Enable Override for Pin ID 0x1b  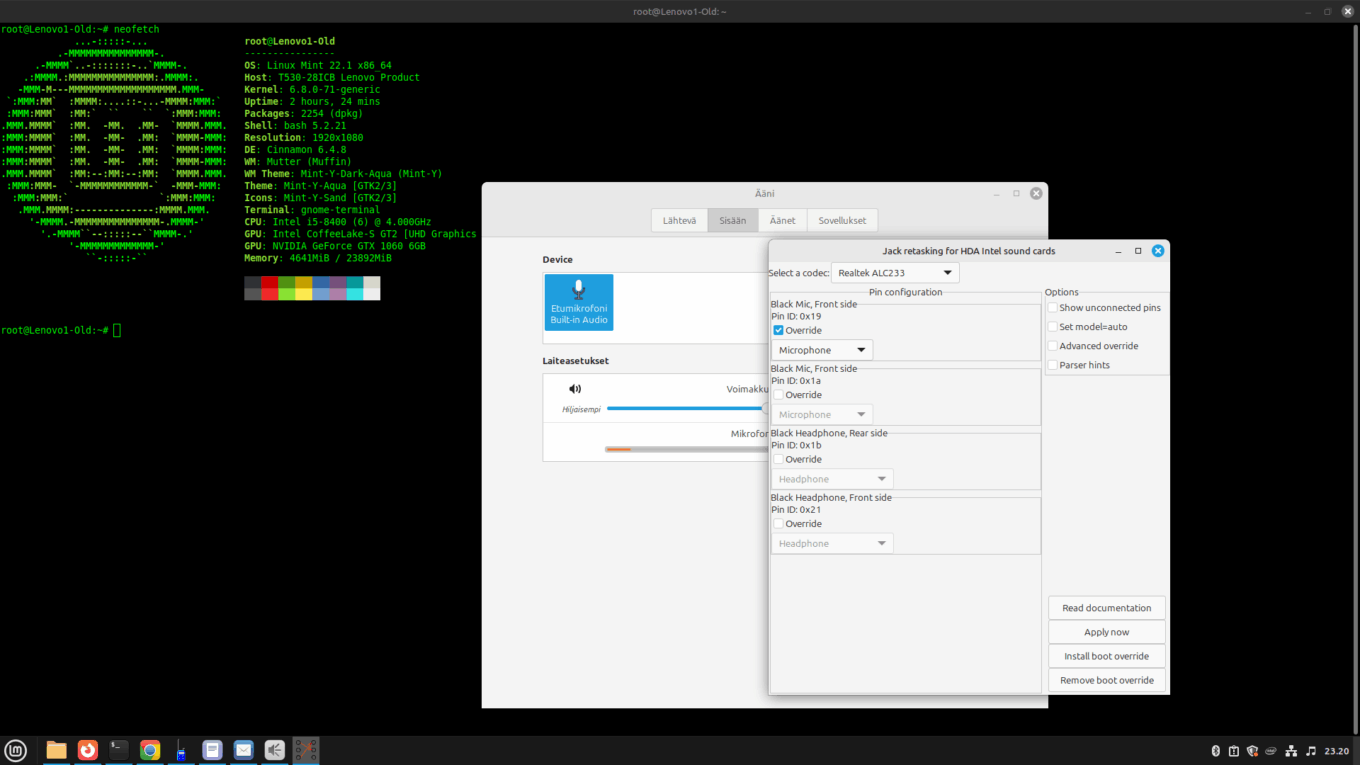pos(778,459)
